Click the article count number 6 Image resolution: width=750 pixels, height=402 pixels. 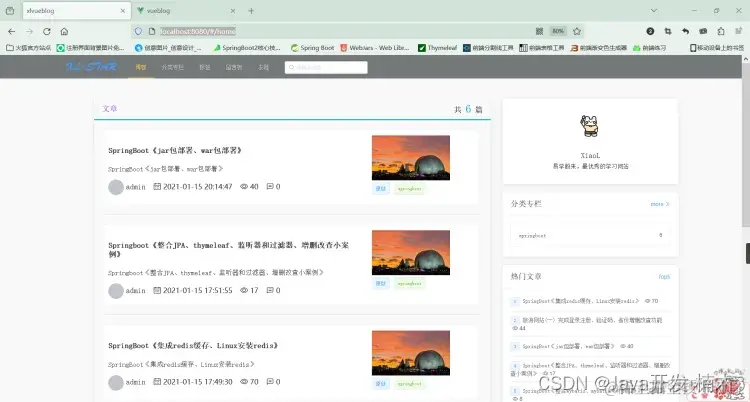click(468, 109)
